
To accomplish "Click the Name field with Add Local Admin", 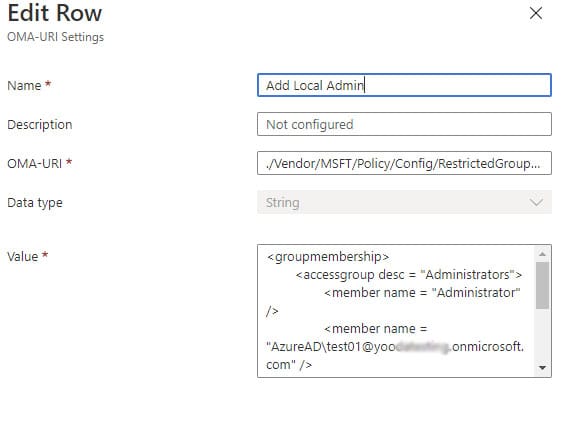I will (404, 85).
